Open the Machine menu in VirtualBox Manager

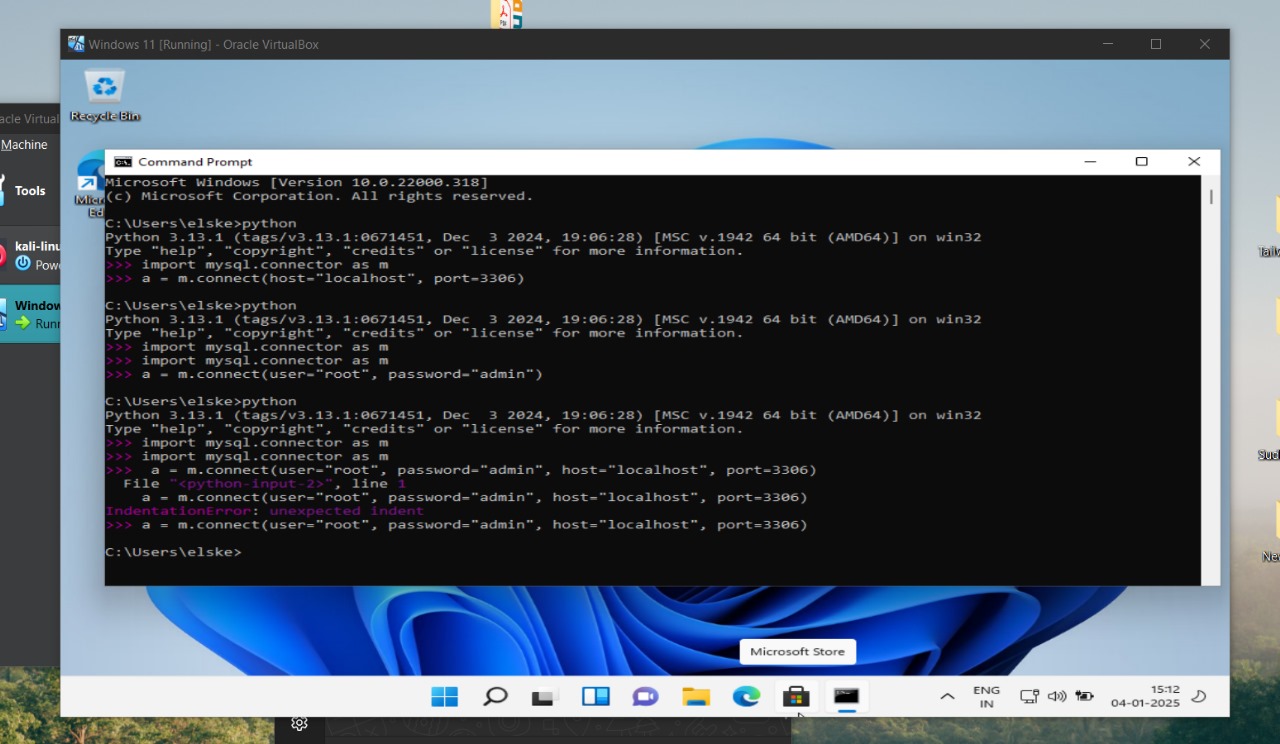[x=24, y=145]
